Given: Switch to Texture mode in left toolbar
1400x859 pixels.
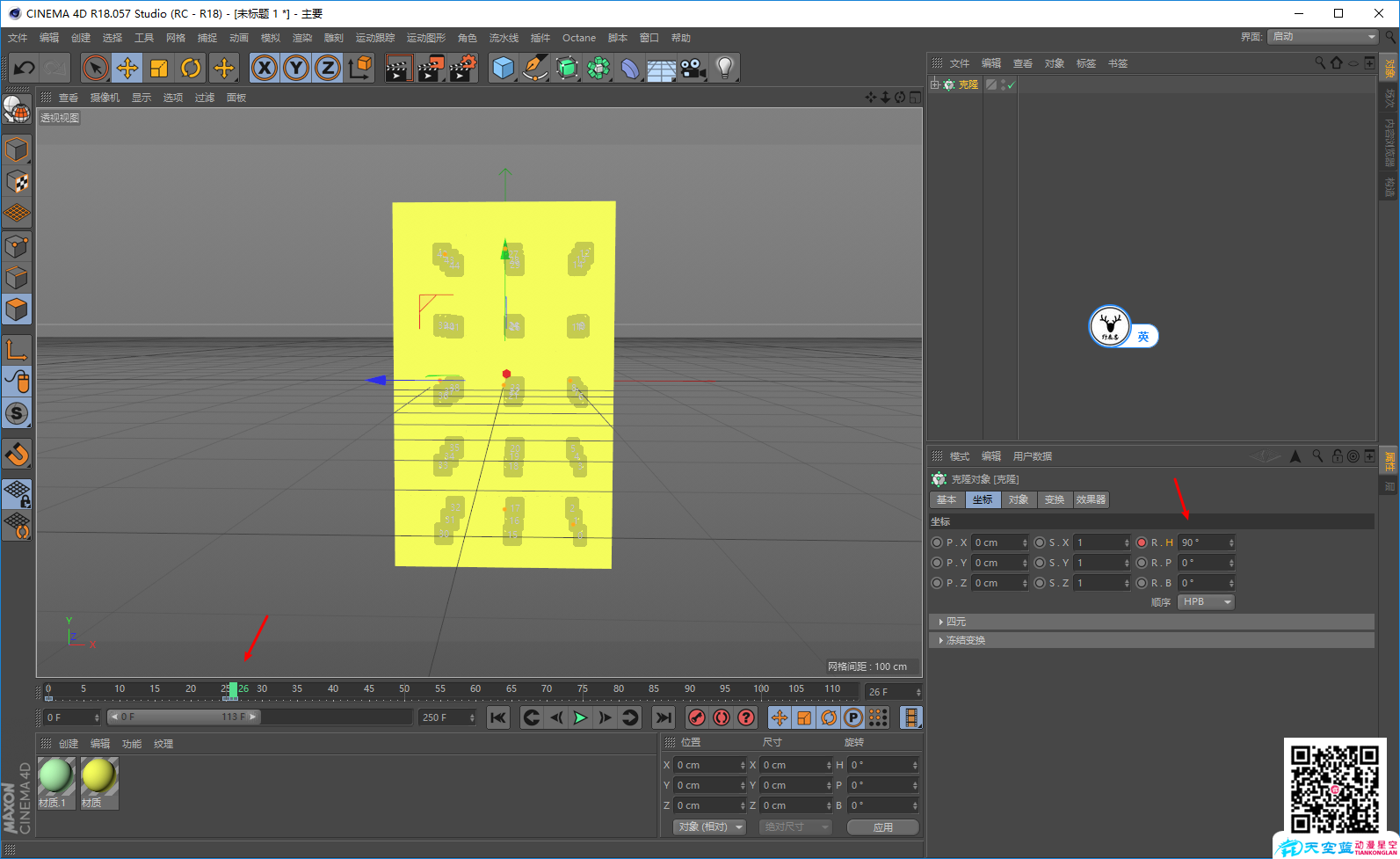Looking at the screenshot, I should click(x=17, y=182).
